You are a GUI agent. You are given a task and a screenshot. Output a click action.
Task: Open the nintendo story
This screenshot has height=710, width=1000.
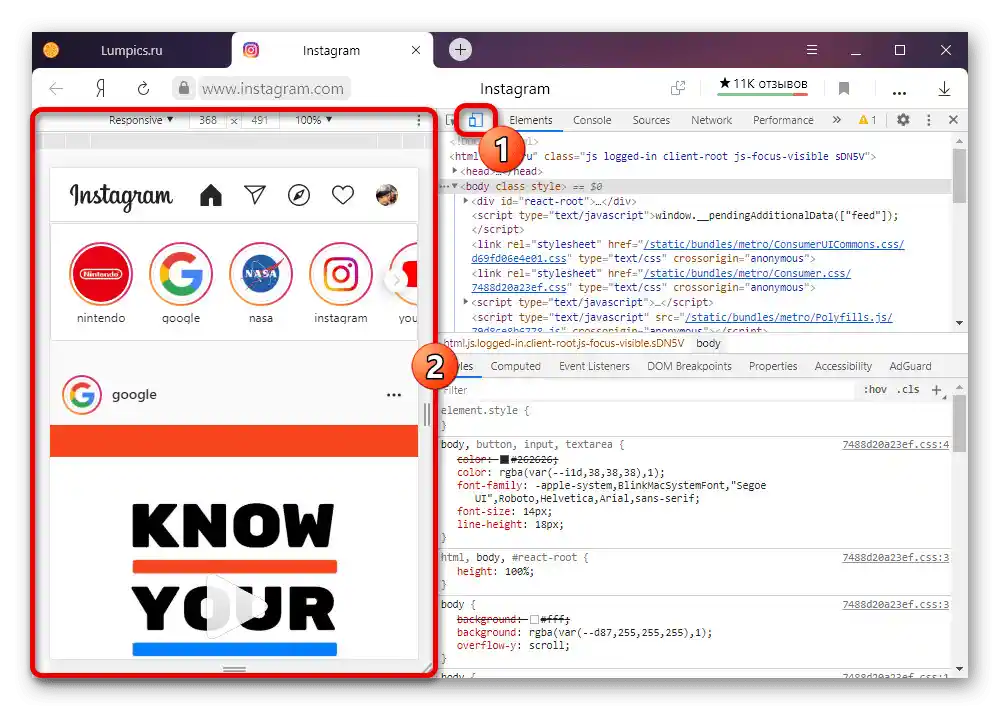coord(101,274)
